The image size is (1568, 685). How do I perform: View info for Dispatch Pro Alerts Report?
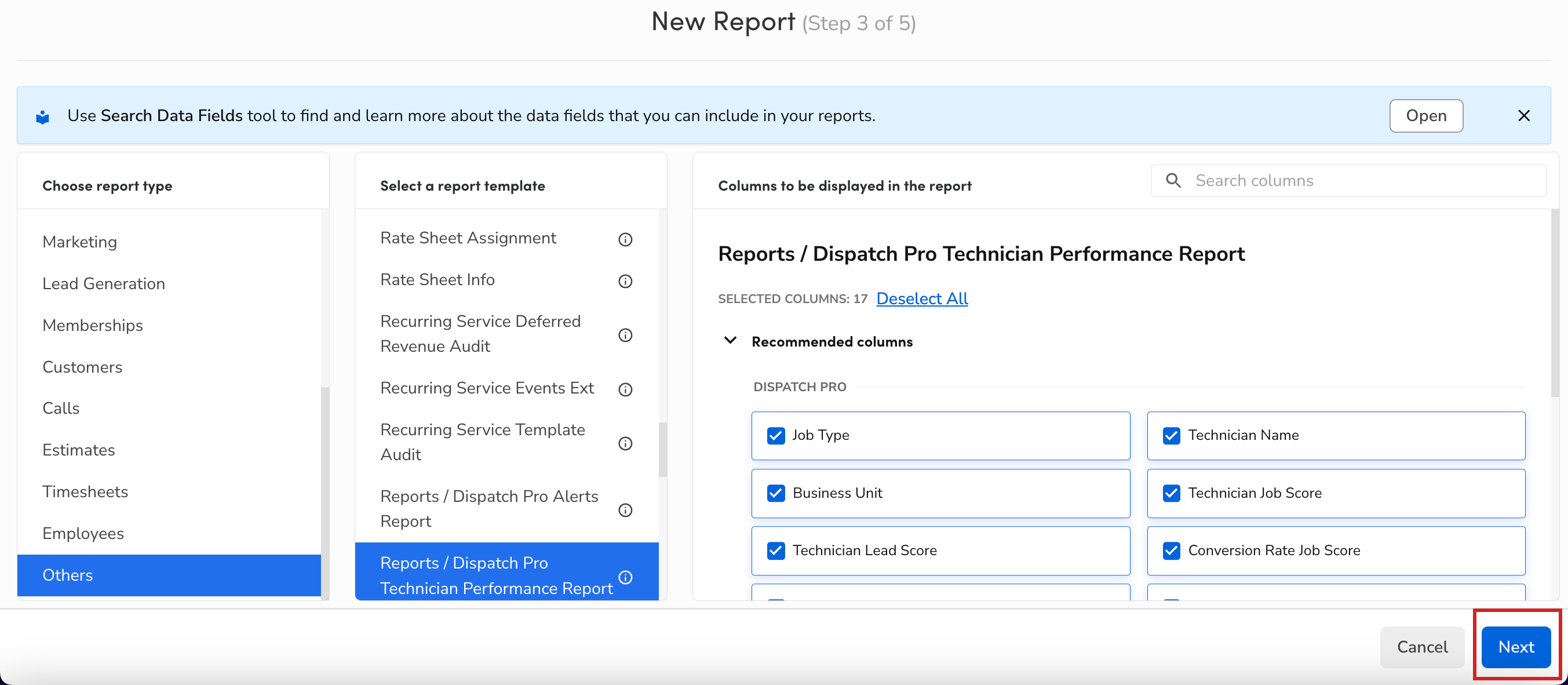[x=625, y=509]
